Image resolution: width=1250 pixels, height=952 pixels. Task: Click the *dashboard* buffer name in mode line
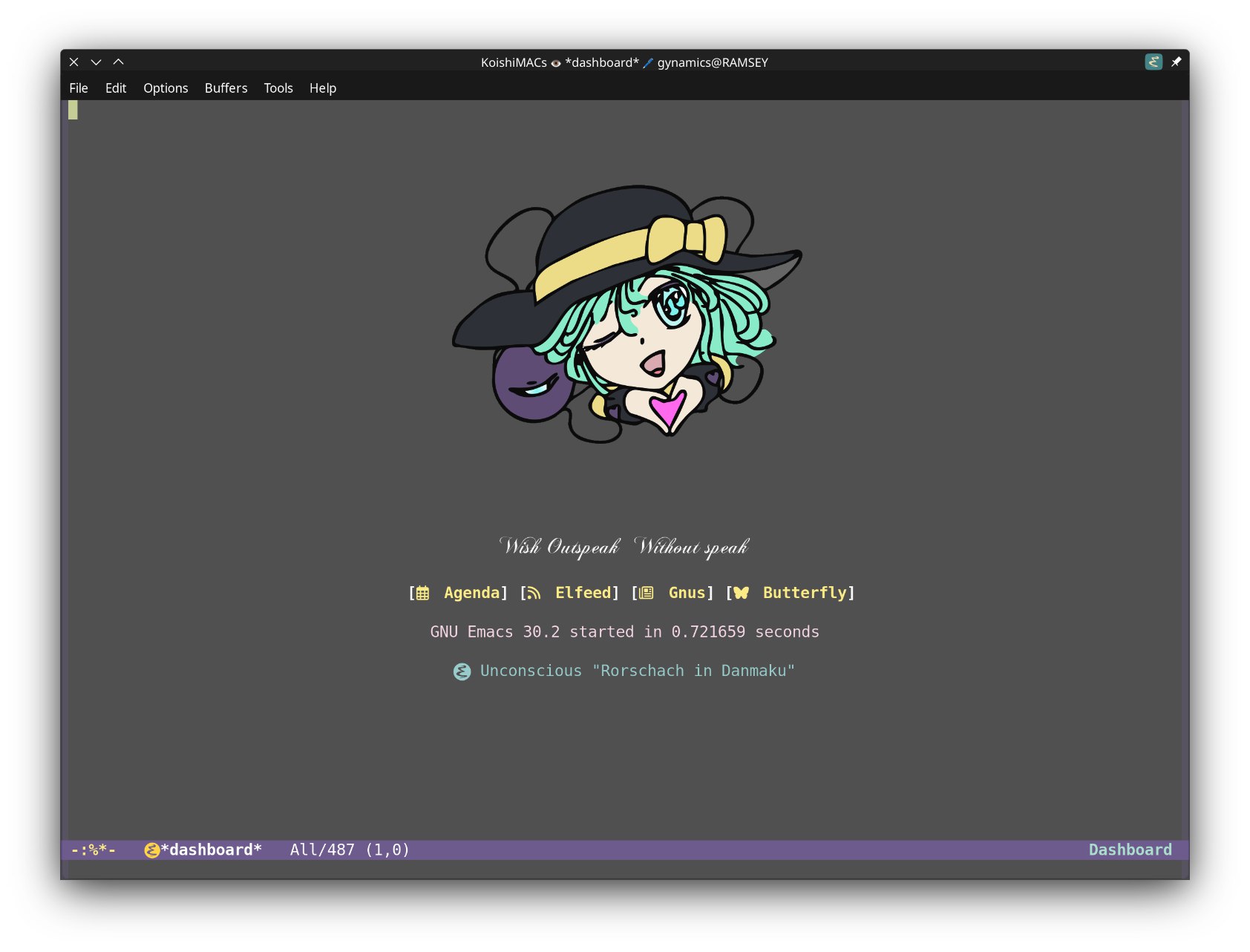point(212,850)
